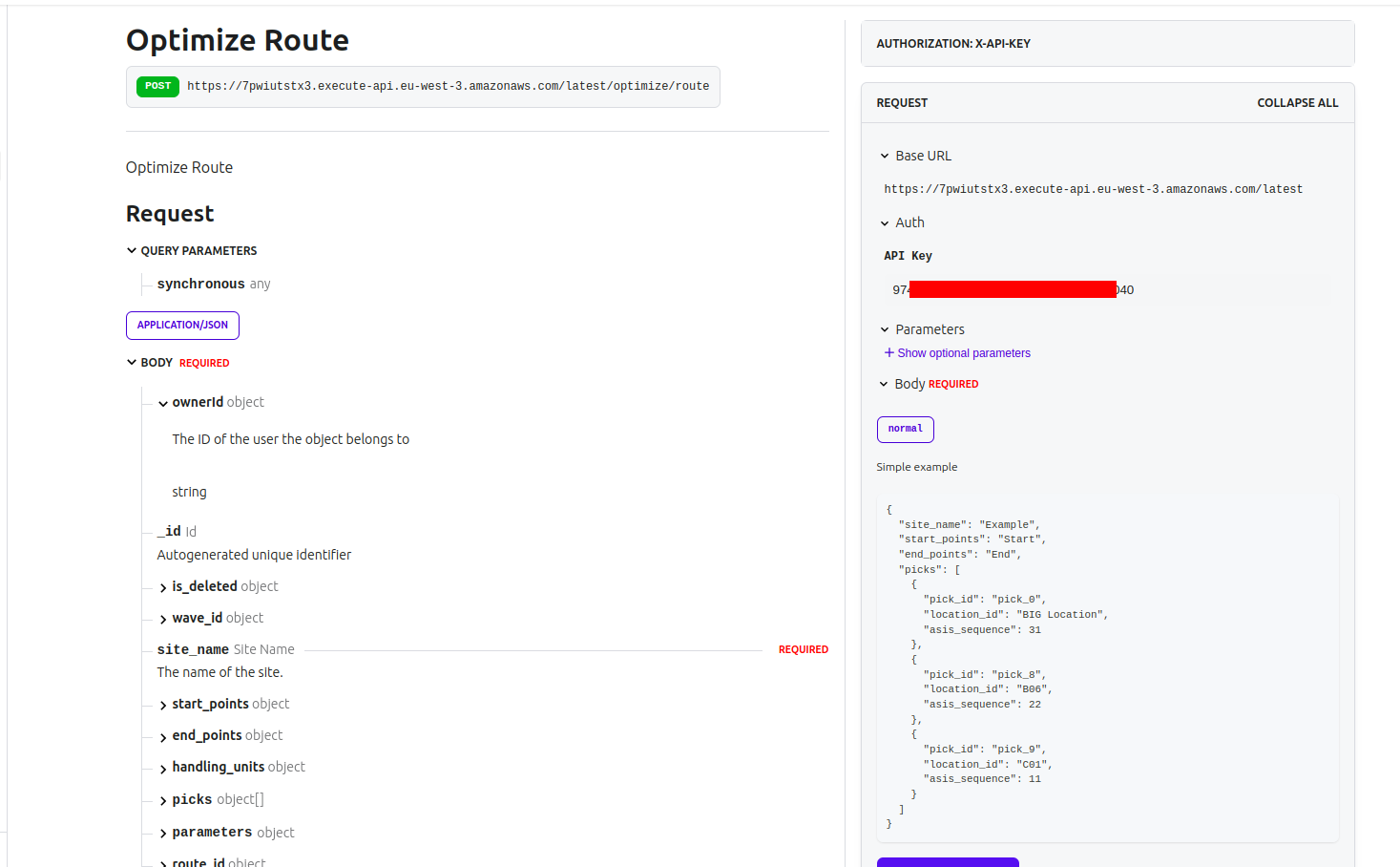Image resolution: width=1400 pixels, height=867 pixels.
Task: Expand the handling_units object
Action: 162,767
